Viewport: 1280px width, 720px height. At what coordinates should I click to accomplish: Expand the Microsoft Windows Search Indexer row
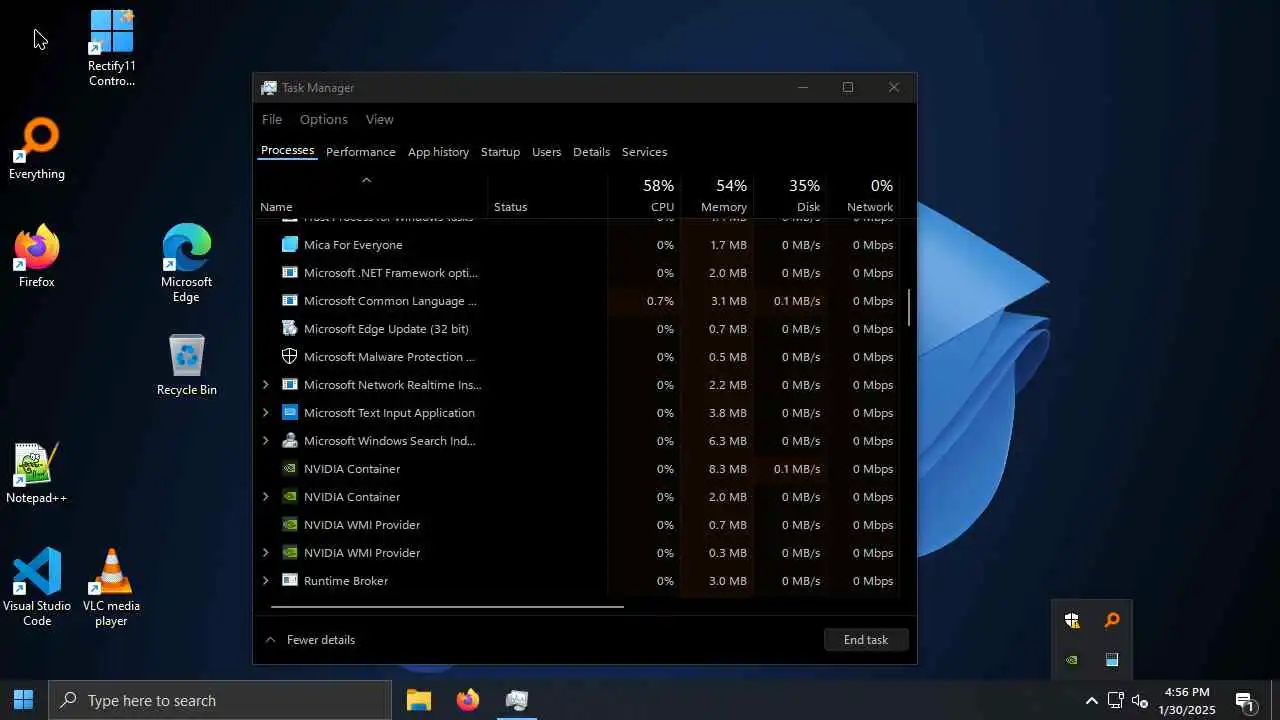coord(265,440)
